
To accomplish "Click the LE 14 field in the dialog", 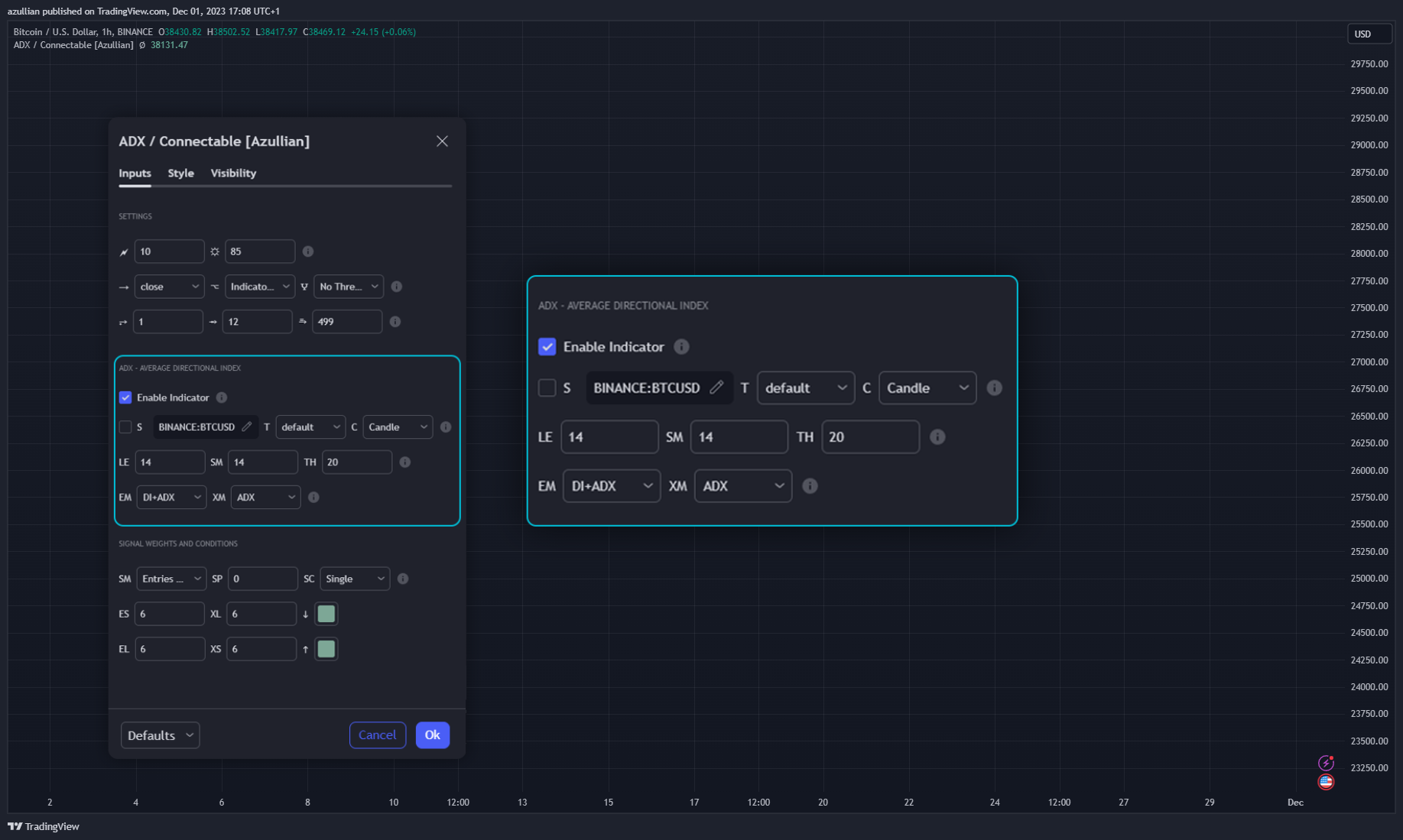I will tap(170, 462).
